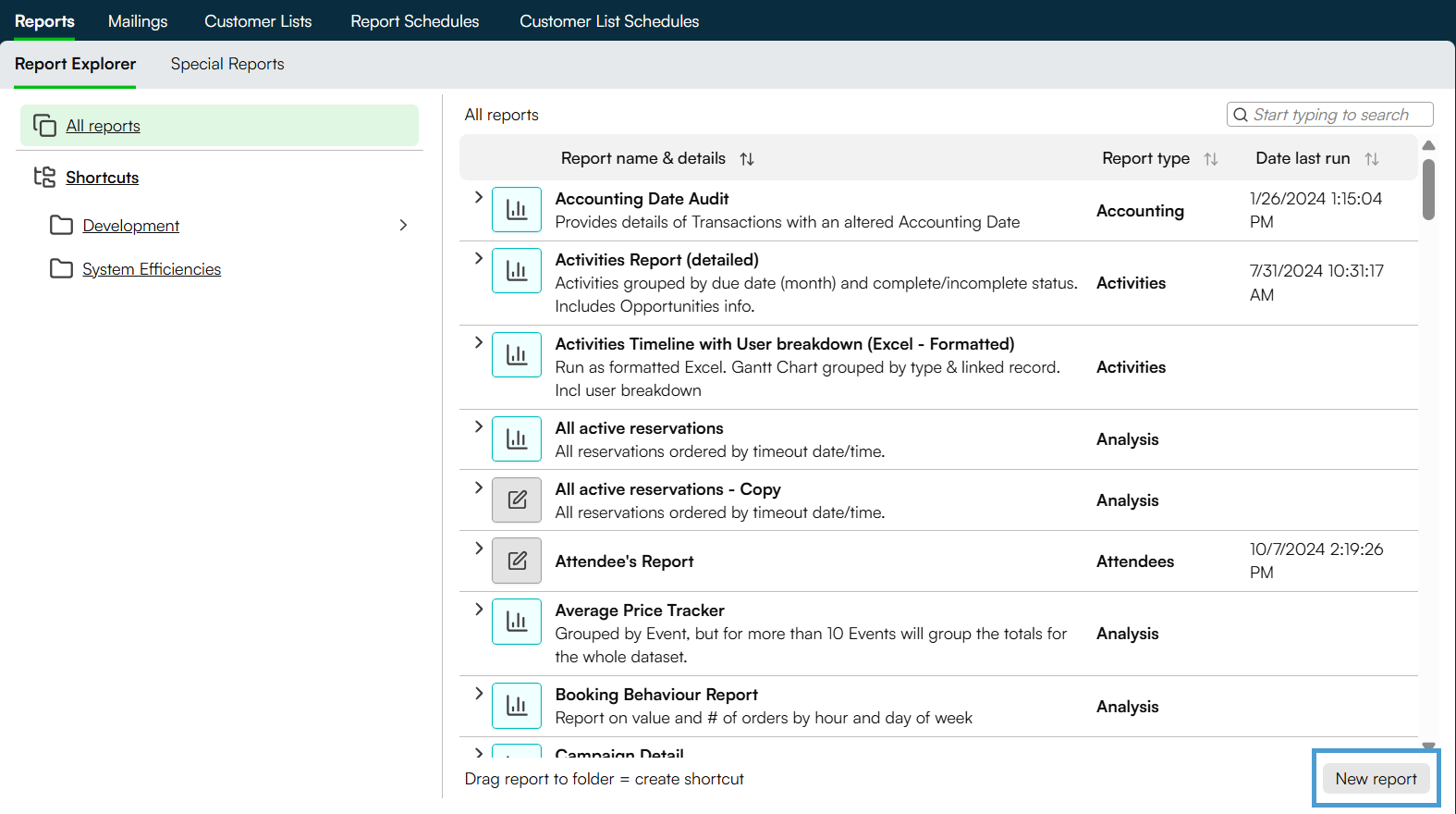Click the Booking Behaviour Report description text
1456x814 pixels.
coord(764,718)
